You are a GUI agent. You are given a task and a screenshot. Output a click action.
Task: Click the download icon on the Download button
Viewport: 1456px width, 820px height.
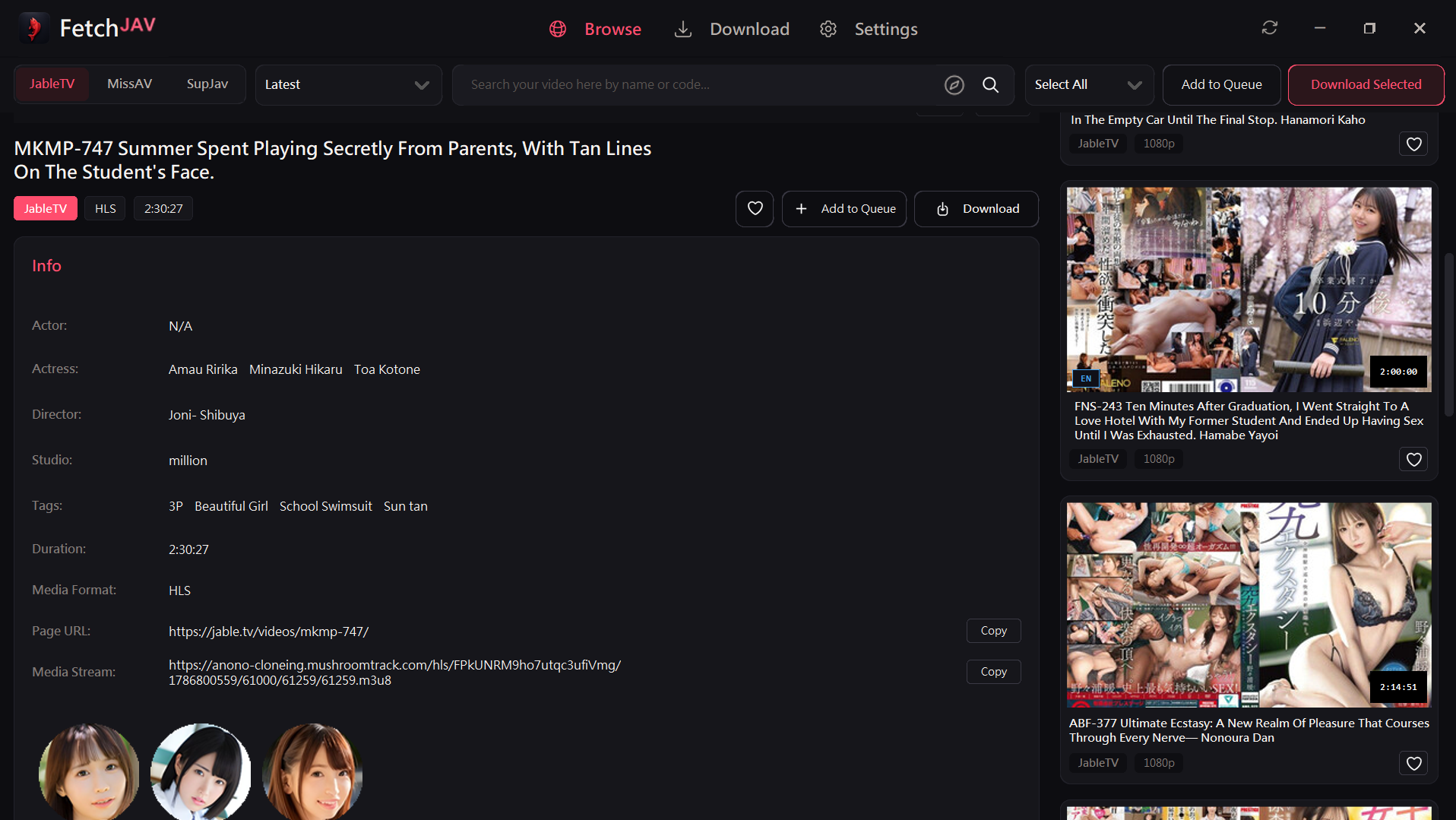[942, 209]
